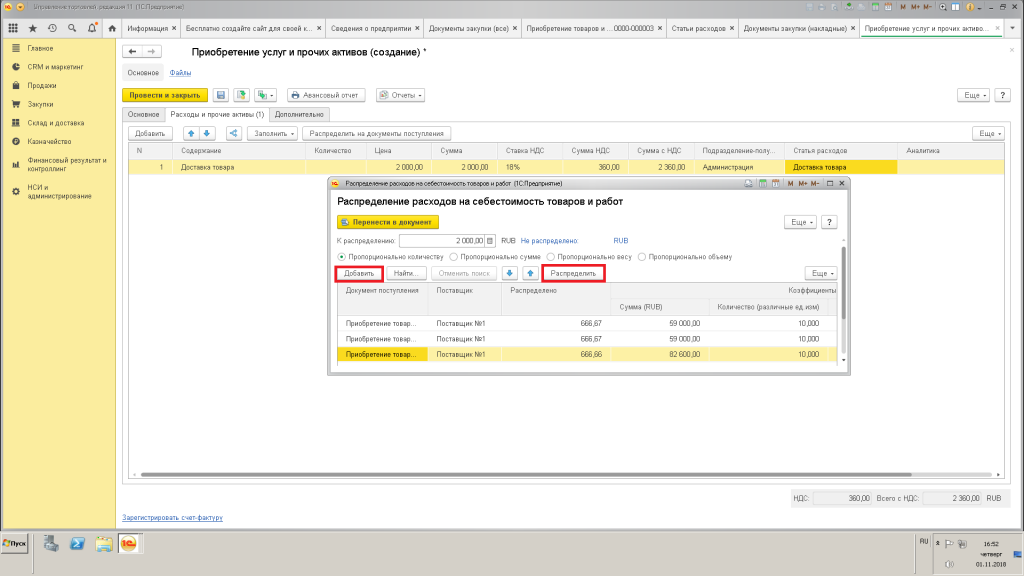Screen dimensions: 1024x576
Task: Open the calculator icon in dialog title bar
Action: 762,184
